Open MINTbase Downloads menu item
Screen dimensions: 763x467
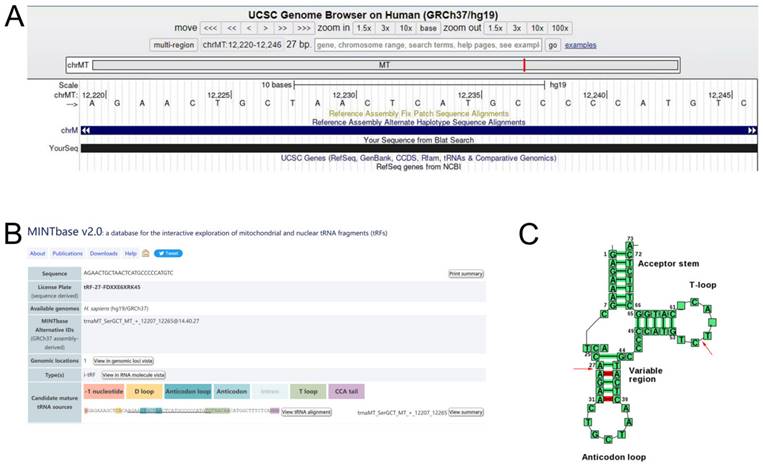(104, 253)
